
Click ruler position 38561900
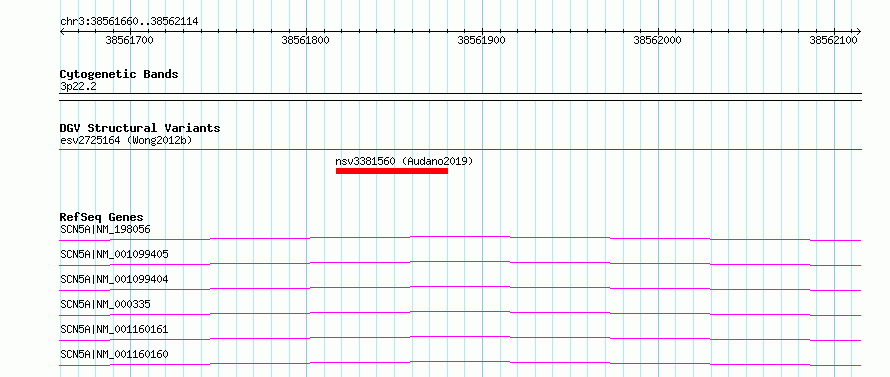(481, 40)
